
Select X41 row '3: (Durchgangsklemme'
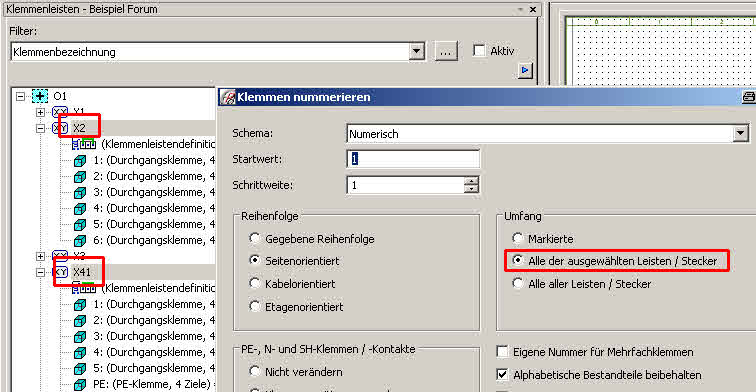[154, 336]
